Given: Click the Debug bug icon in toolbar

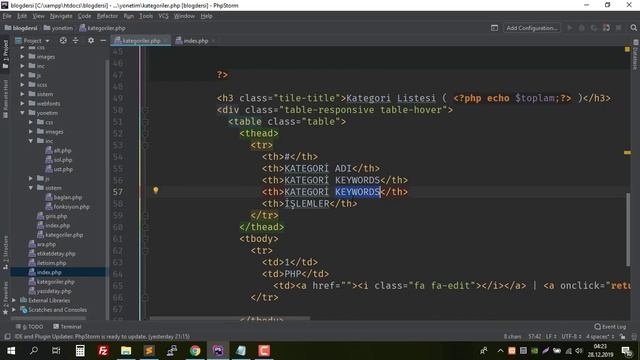Looking at the screenshot, I should pos(582,28).
